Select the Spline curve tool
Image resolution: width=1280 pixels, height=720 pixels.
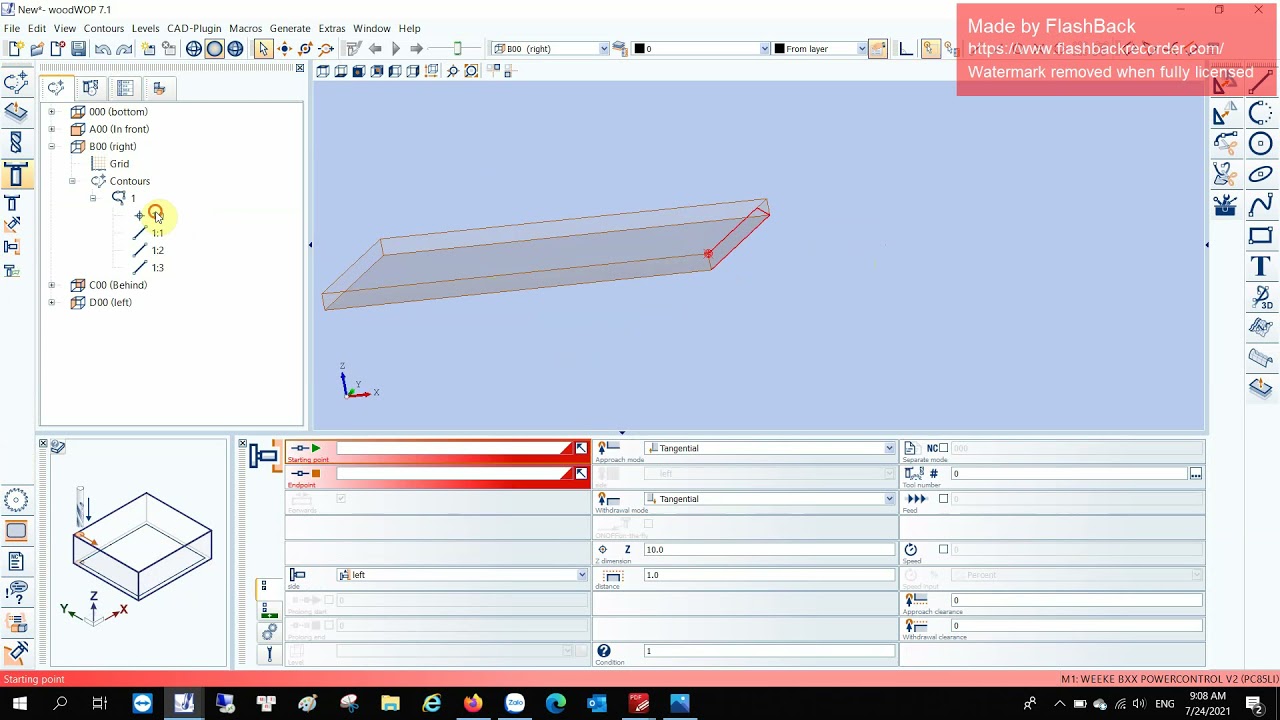[x=1261, y=205]
